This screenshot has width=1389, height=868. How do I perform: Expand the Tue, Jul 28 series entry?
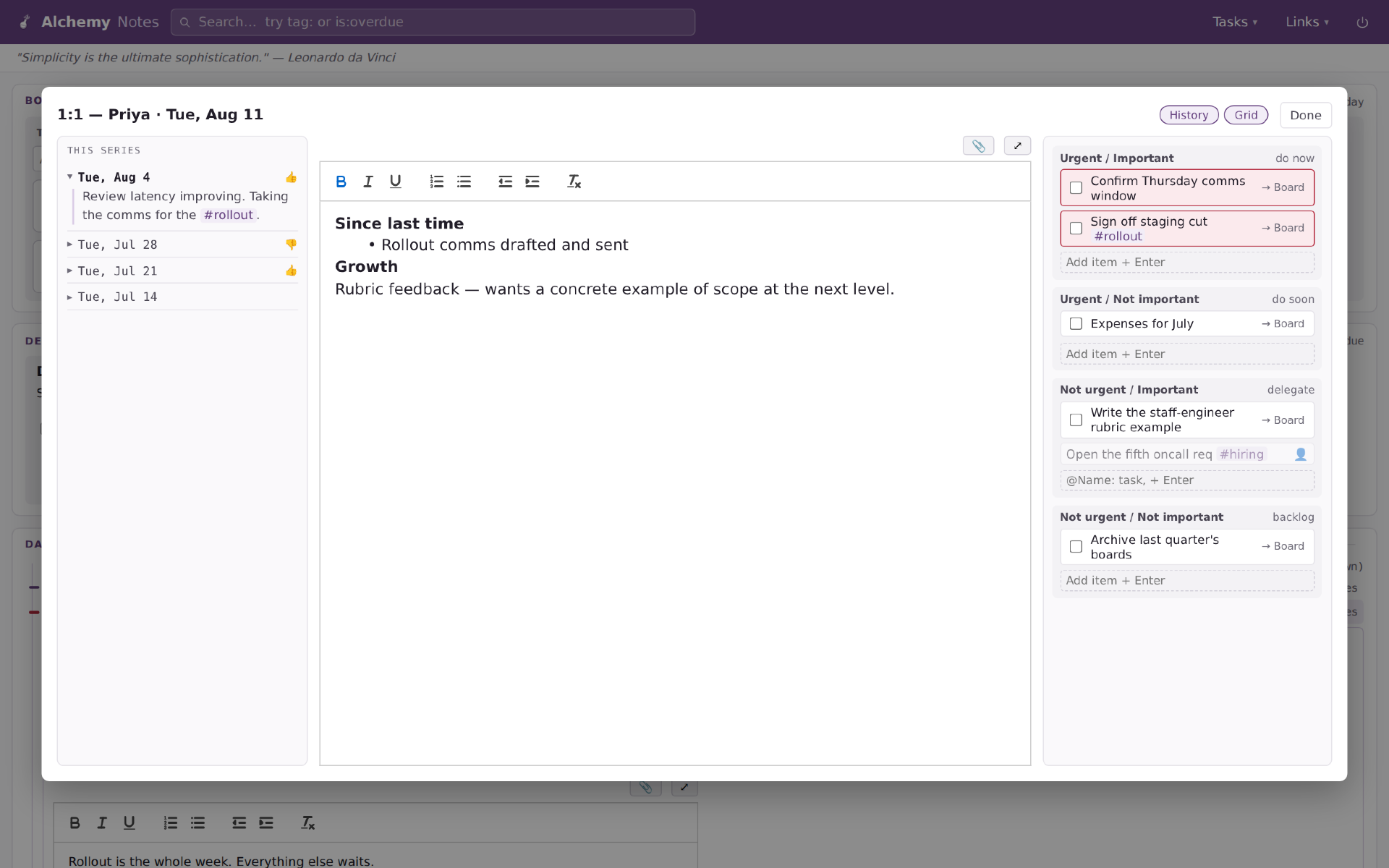(x=70, y=244)
